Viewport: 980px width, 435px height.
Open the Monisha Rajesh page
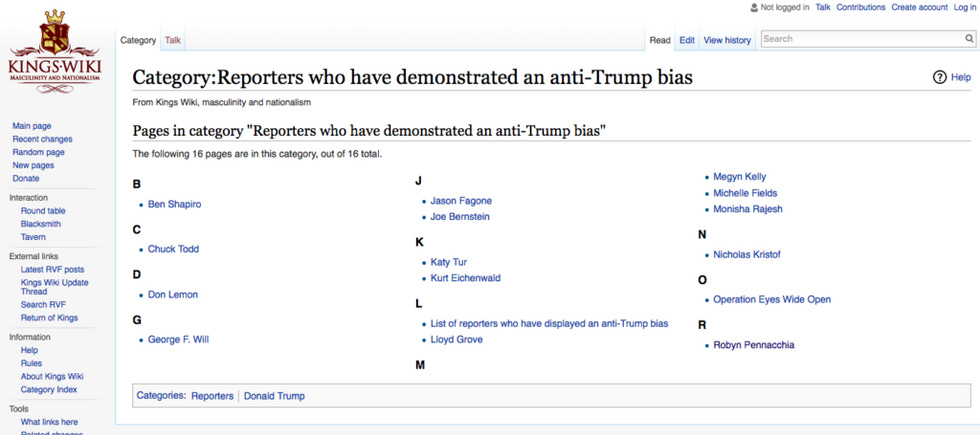click(748, 209)
